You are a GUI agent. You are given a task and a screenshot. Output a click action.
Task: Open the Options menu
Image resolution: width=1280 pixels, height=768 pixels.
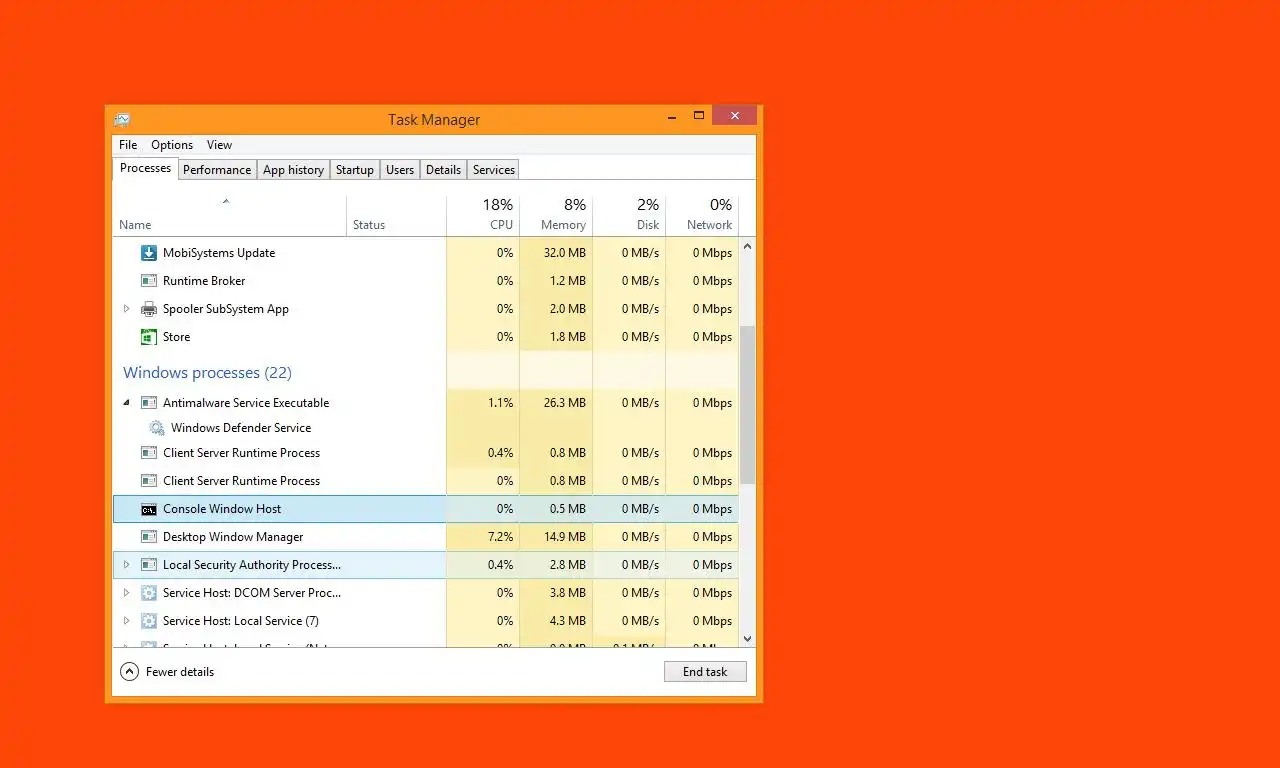tap(172, 145)
